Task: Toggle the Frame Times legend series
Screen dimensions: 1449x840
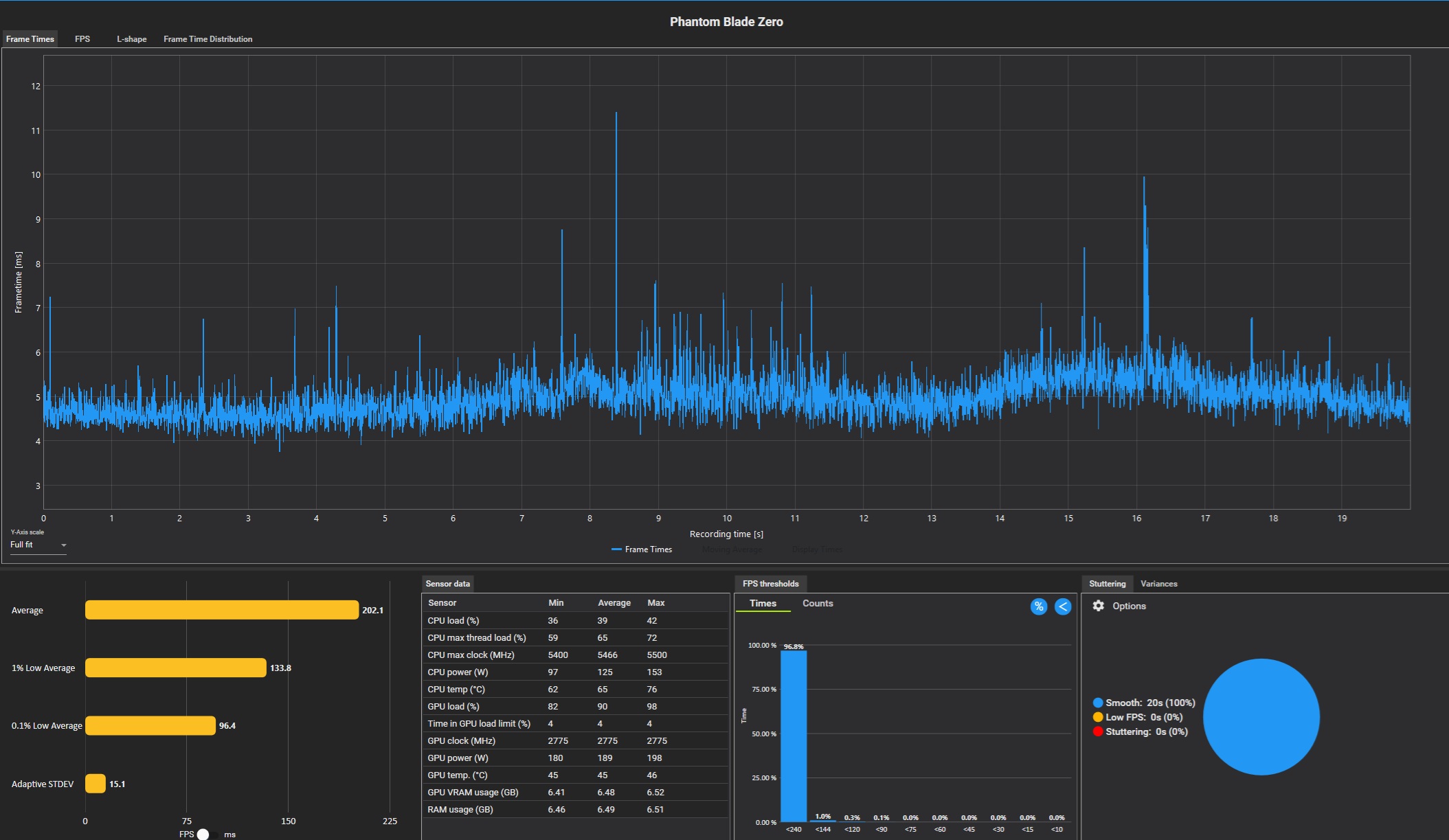Action: pyautogui.click(x=642, y=549)
